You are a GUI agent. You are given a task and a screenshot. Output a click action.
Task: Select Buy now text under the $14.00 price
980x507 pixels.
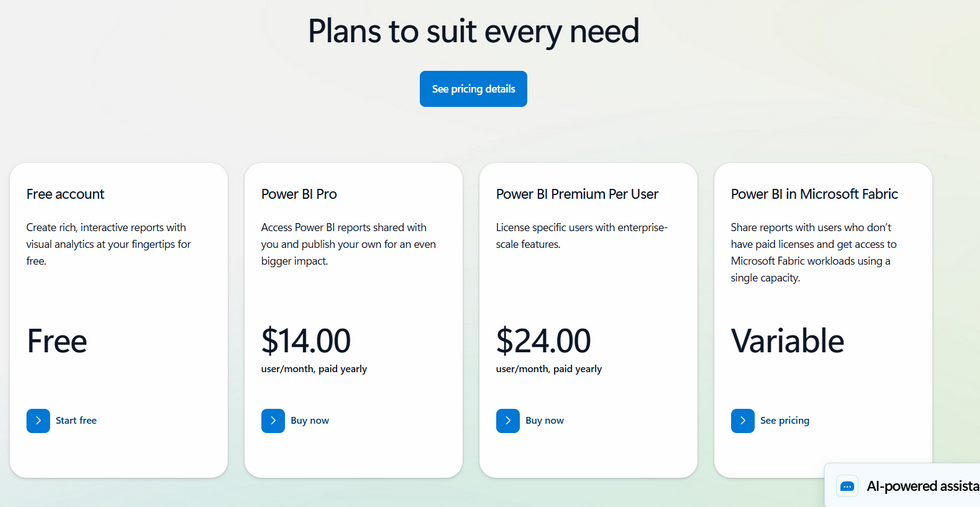310,421
